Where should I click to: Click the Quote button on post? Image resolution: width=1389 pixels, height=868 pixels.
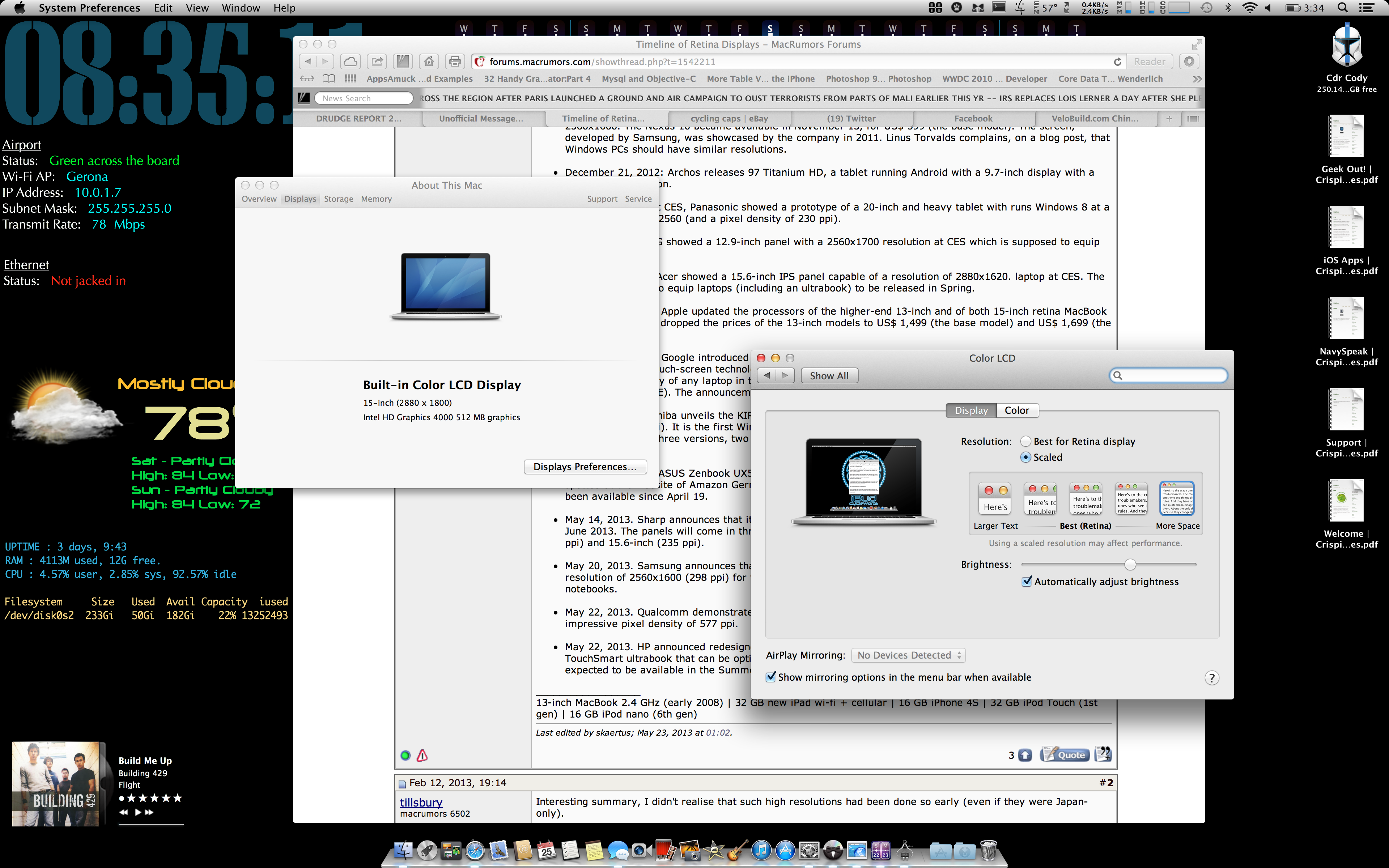1065,754
